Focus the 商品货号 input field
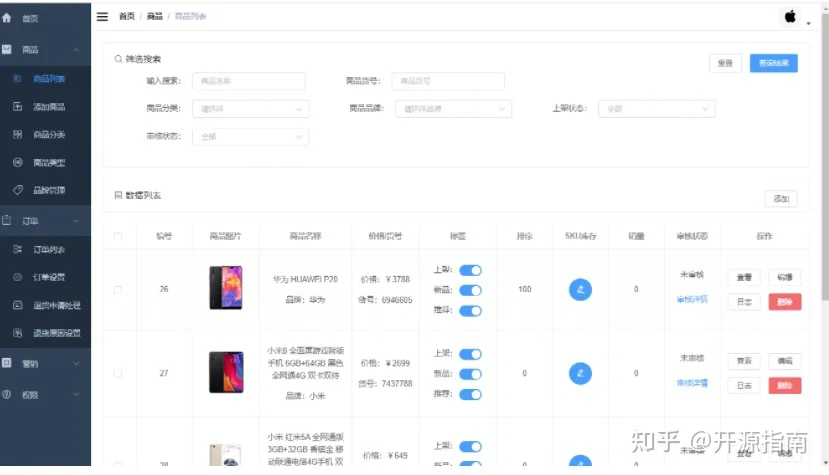Screen dimensions: 829x475 (448, 81)
